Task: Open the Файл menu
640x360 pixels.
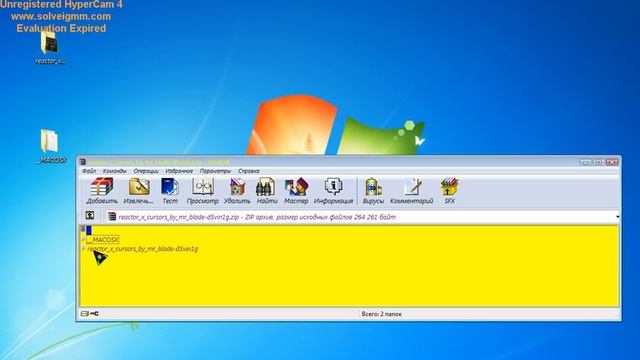Action: (x=89, y=171)
